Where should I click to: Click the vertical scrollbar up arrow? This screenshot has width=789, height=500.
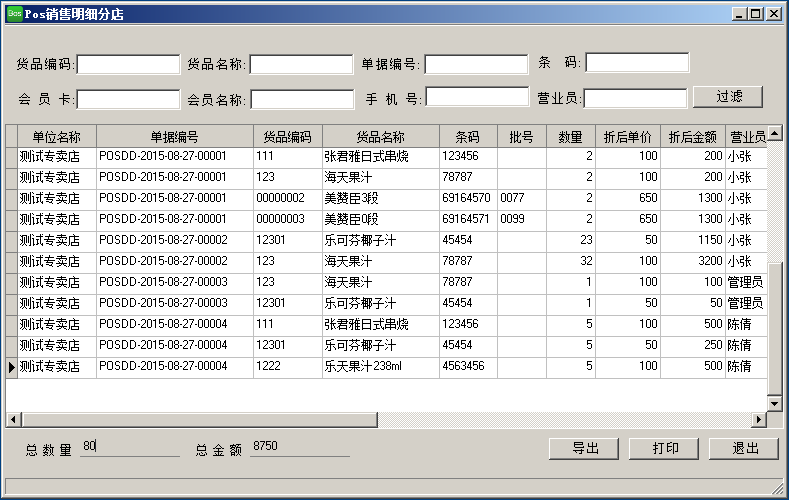coord(775,133)
